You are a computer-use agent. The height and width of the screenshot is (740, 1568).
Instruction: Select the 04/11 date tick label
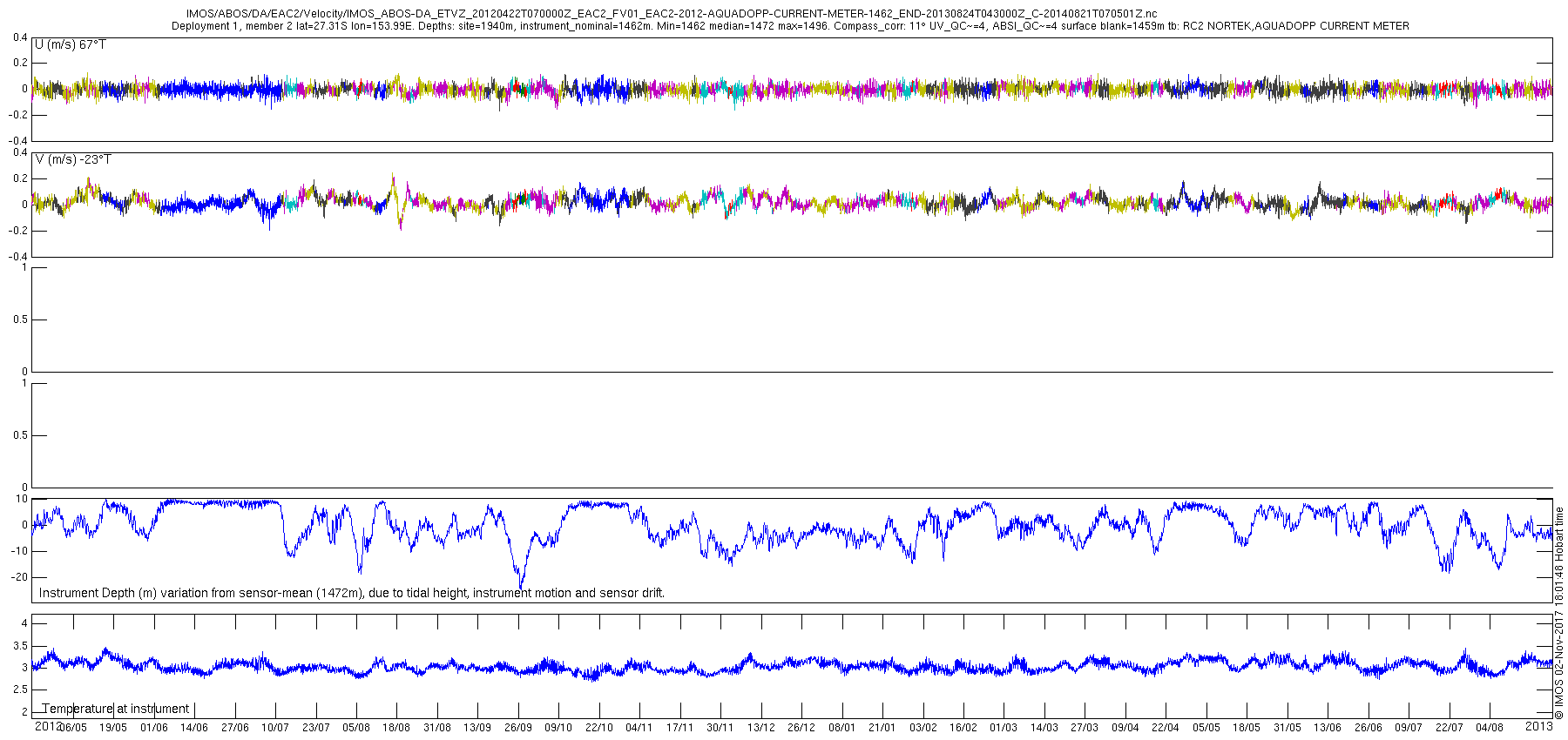(x=639, y=728)
